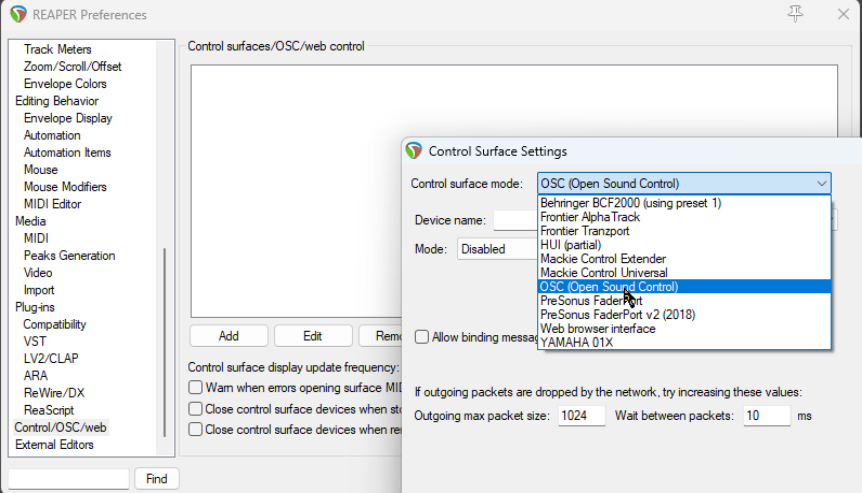
Task: View ReaScript preferences page
Action: (x=48, y=410)
